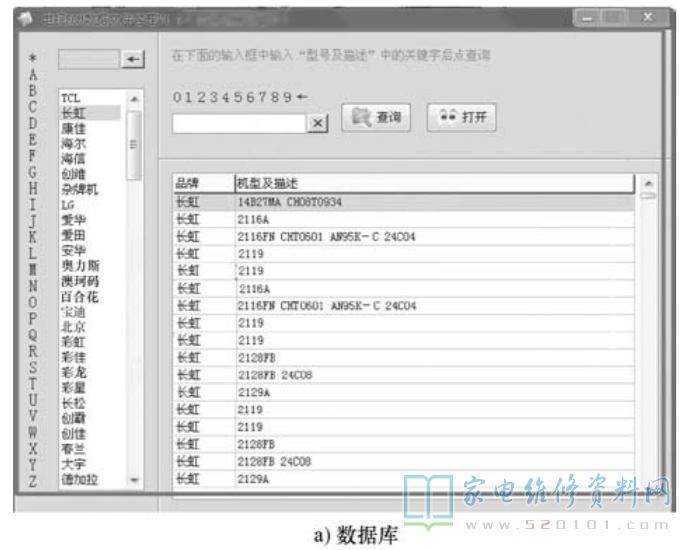Click the results table scroll up arrow
Screen dimensions: 681x550
point(648,184)
